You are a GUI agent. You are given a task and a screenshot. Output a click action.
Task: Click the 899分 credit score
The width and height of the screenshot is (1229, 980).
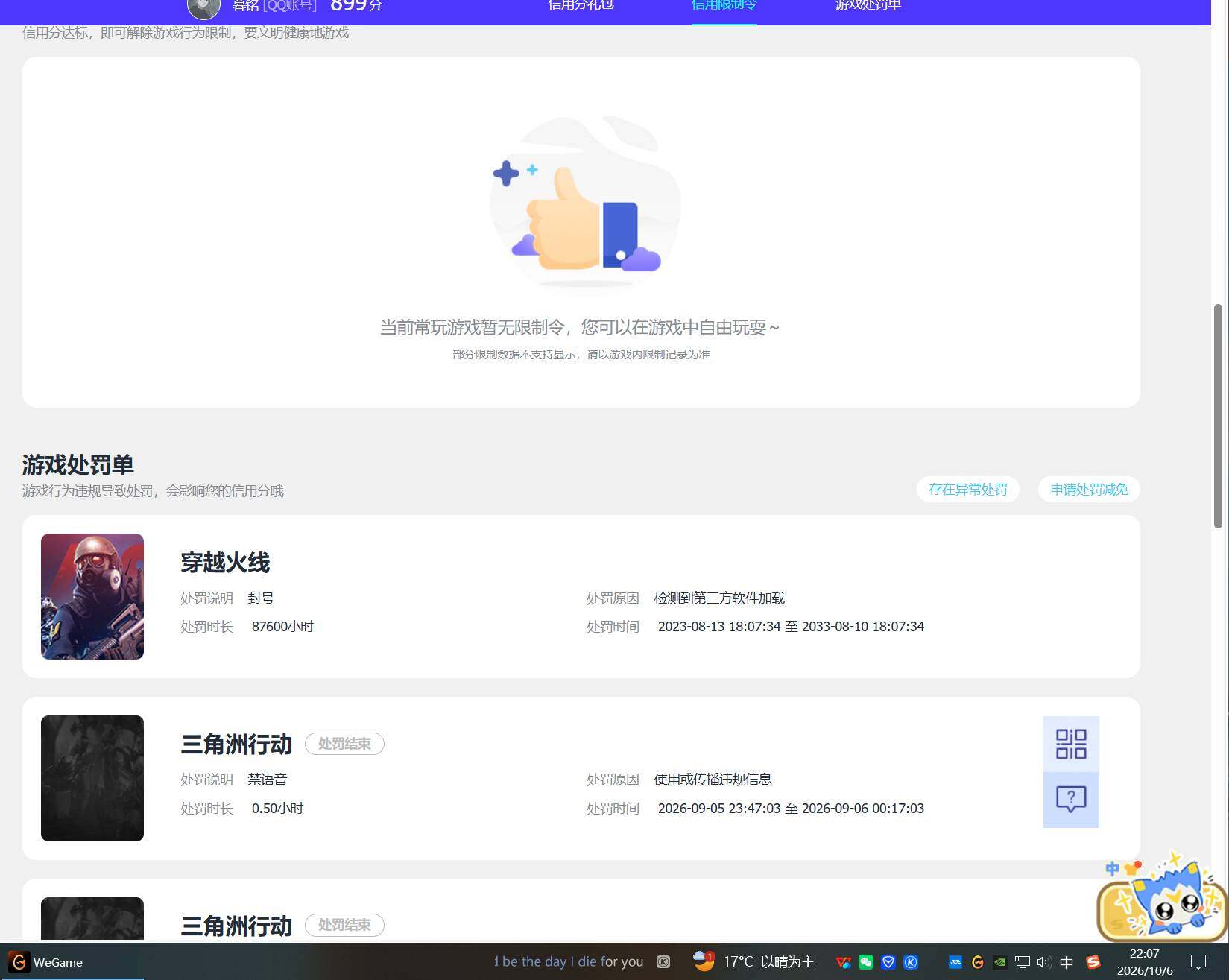click(356, 5)
